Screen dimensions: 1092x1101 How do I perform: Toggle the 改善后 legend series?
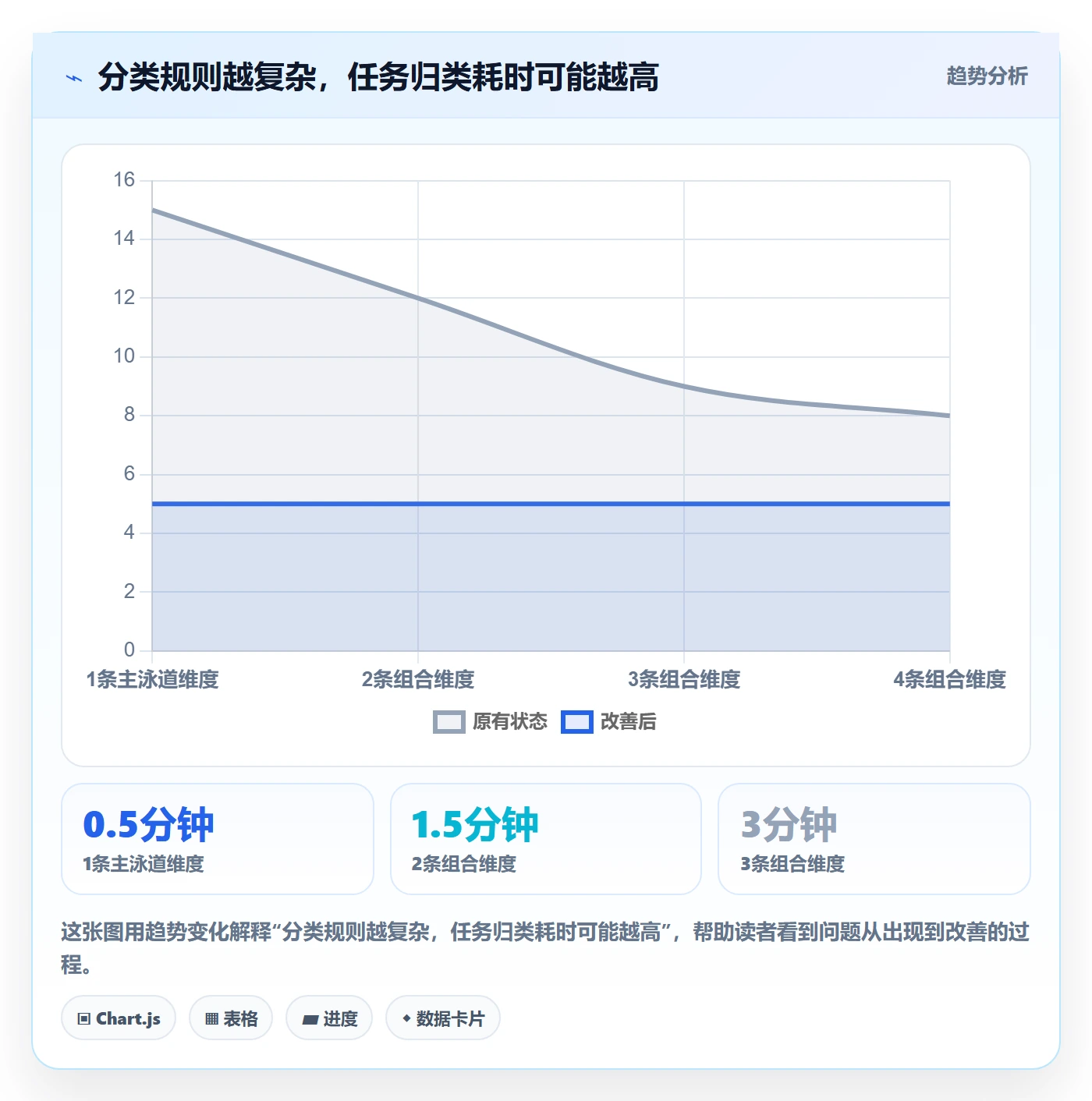(608, 722)
